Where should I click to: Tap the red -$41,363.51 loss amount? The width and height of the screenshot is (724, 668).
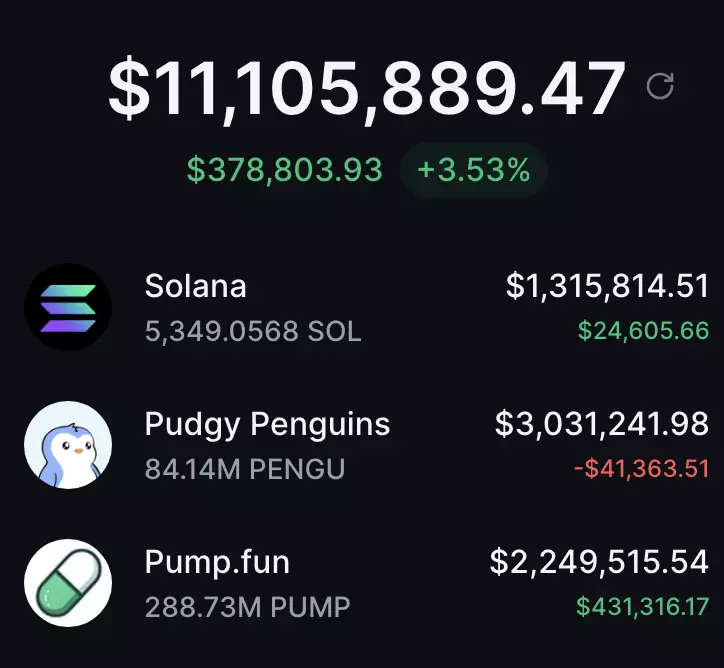641,469
